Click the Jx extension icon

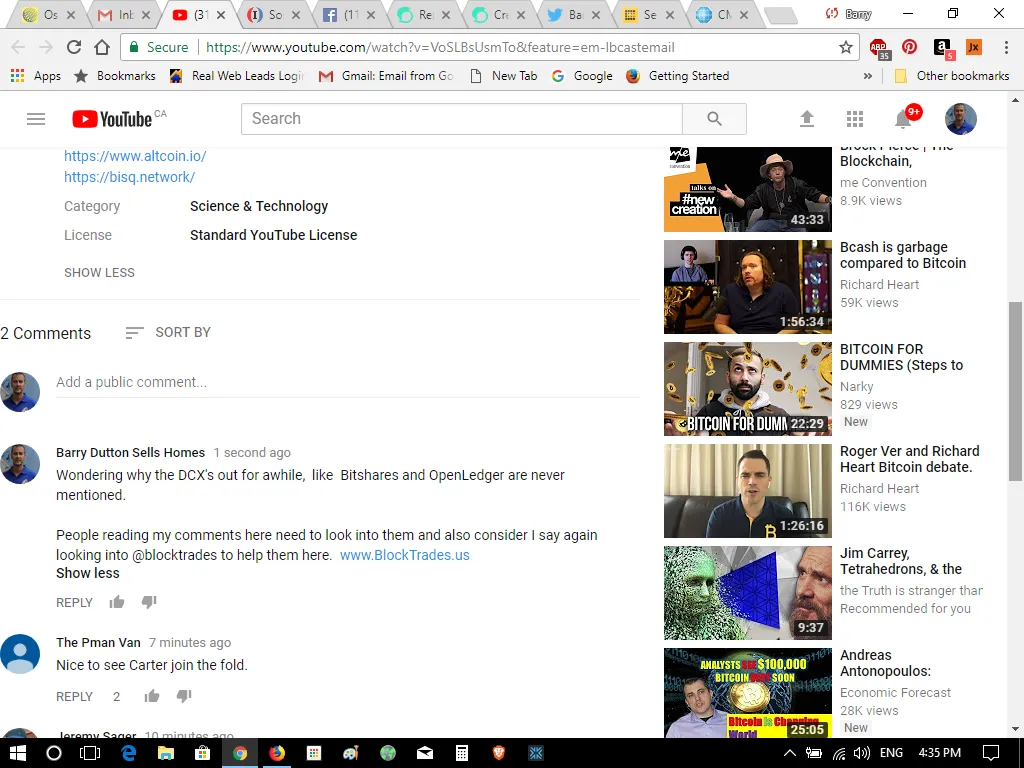pyautogui.click(x=974, y=47)
